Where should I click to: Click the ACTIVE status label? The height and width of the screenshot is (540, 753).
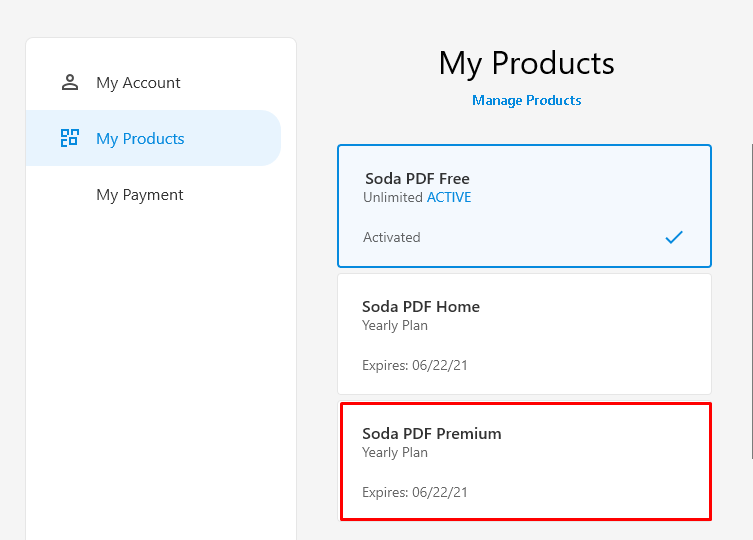click(x=449, y=197)
